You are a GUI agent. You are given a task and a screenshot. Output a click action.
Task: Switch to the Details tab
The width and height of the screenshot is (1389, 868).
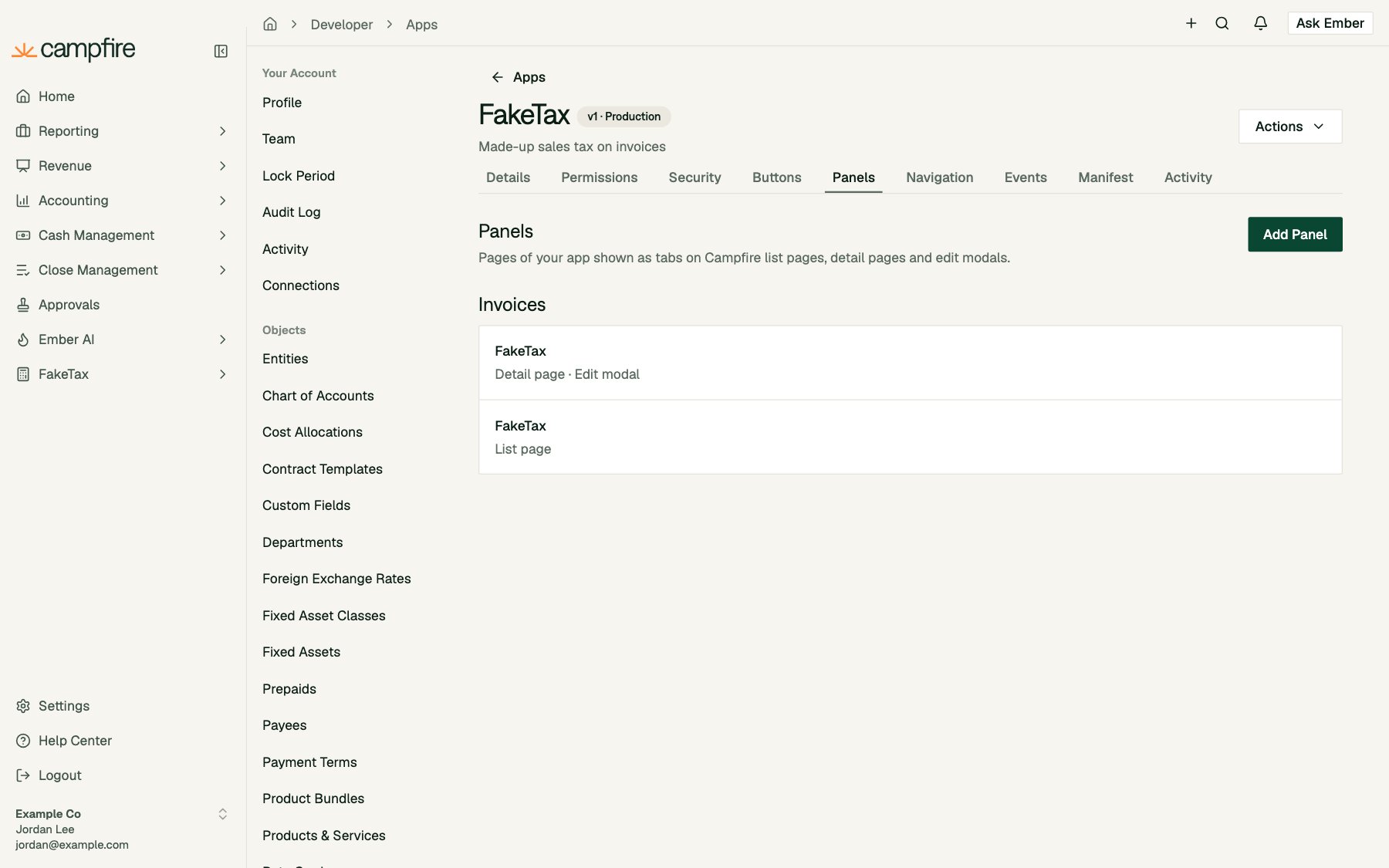click(x=508, y=177)
